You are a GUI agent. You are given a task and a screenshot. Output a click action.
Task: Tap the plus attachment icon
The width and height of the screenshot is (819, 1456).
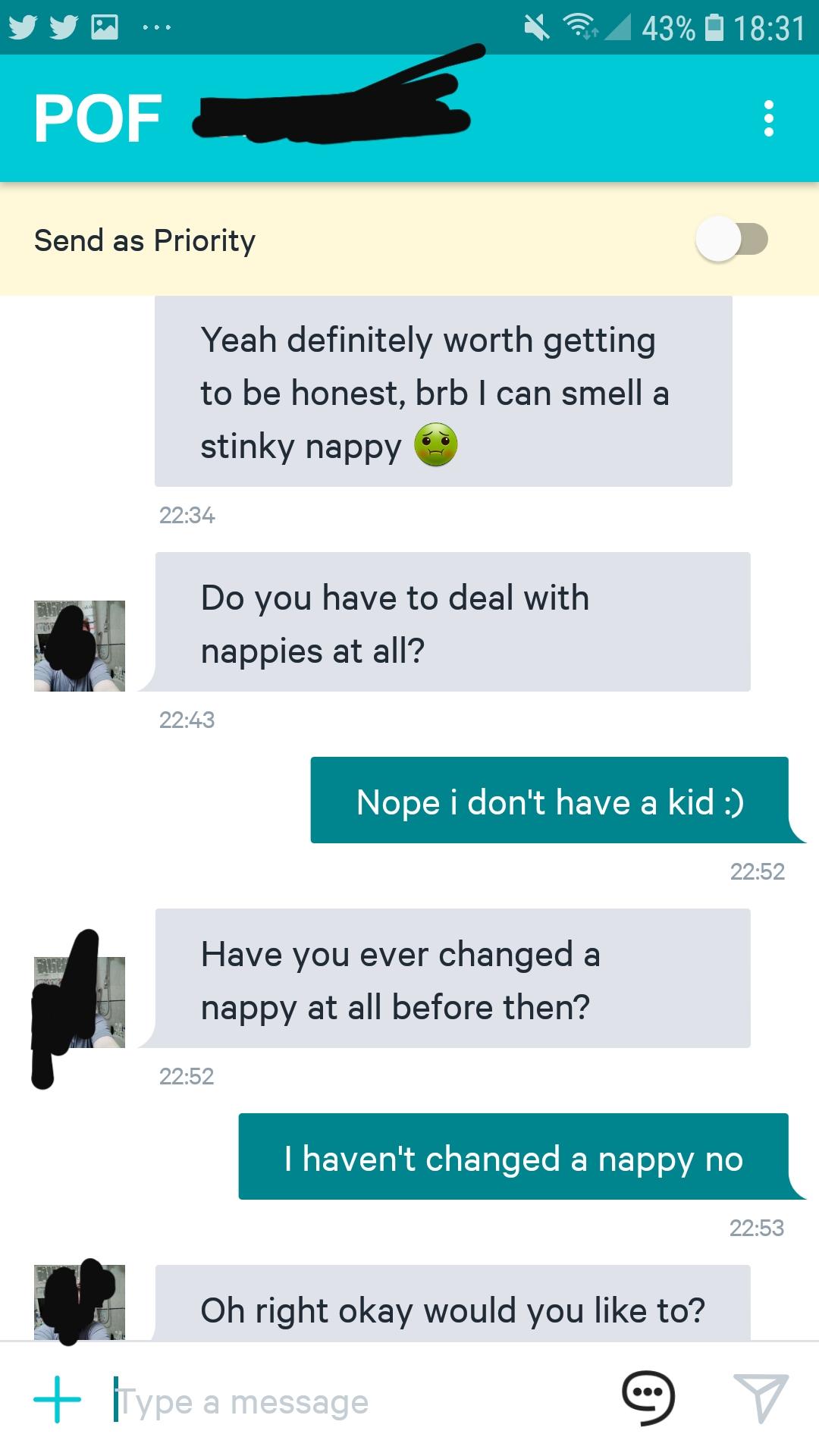coord(57,1399)
